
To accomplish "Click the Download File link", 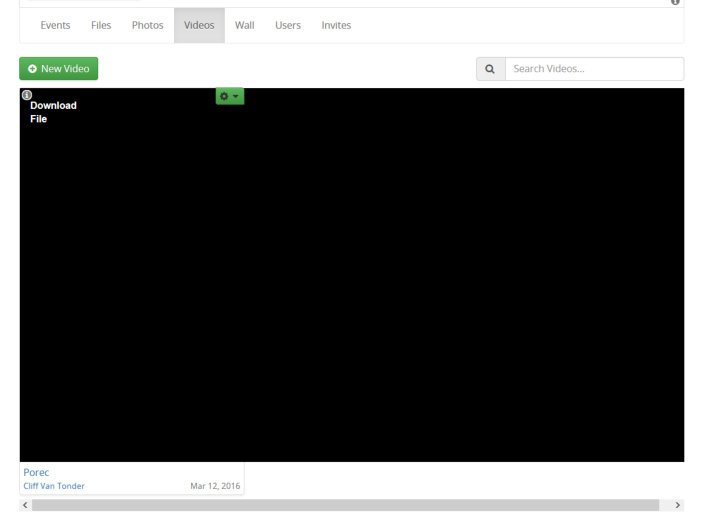I will coord(53,112).
